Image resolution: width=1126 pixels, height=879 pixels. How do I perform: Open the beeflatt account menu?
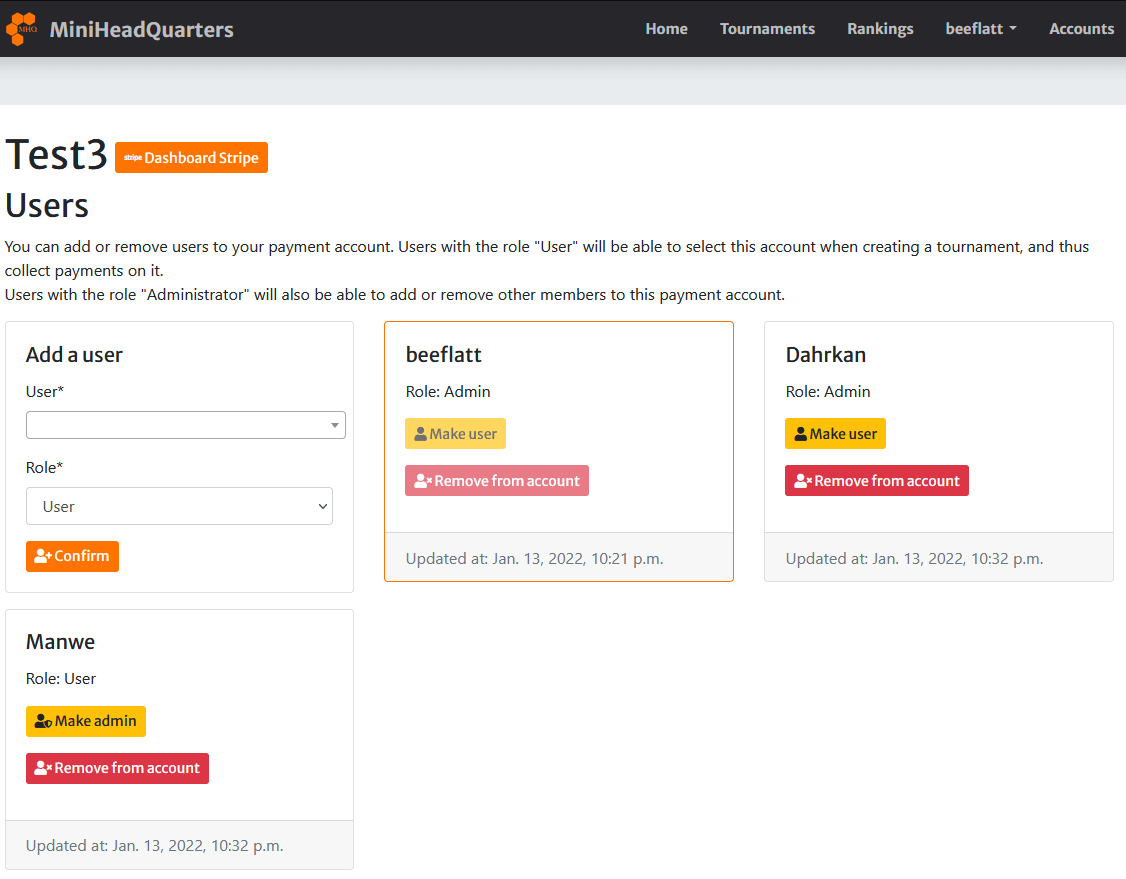click(980, 29)
